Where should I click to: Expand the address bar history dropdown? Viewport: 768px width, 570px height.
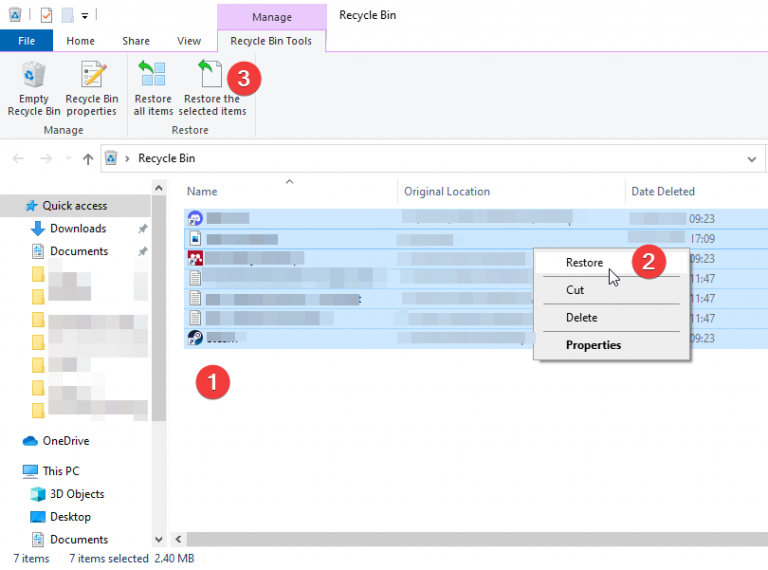(x=752, y=159)
